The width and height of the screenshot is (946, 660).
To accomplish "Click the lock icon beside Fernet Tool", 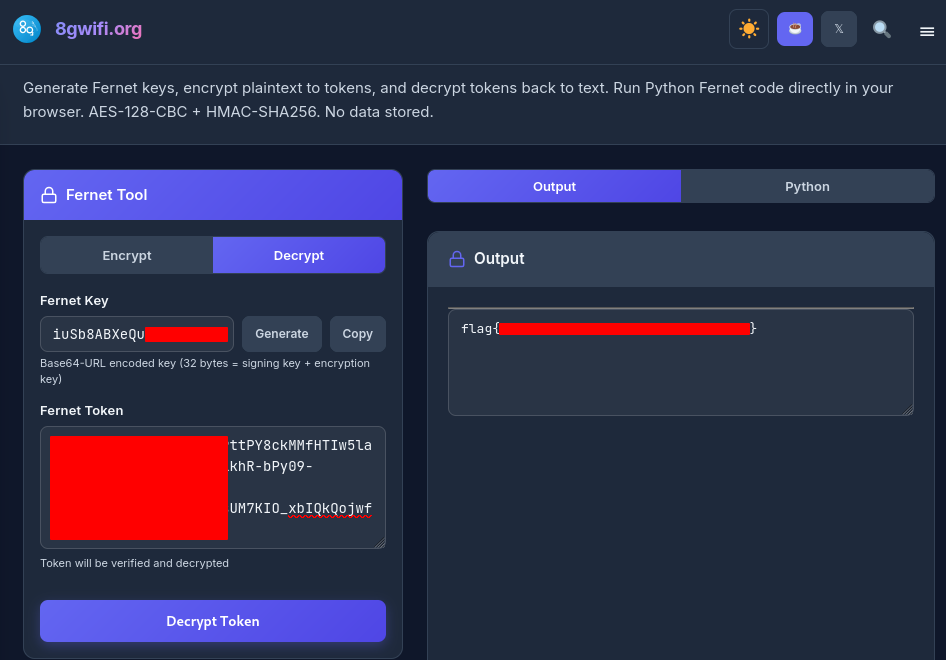I will 49,195.
